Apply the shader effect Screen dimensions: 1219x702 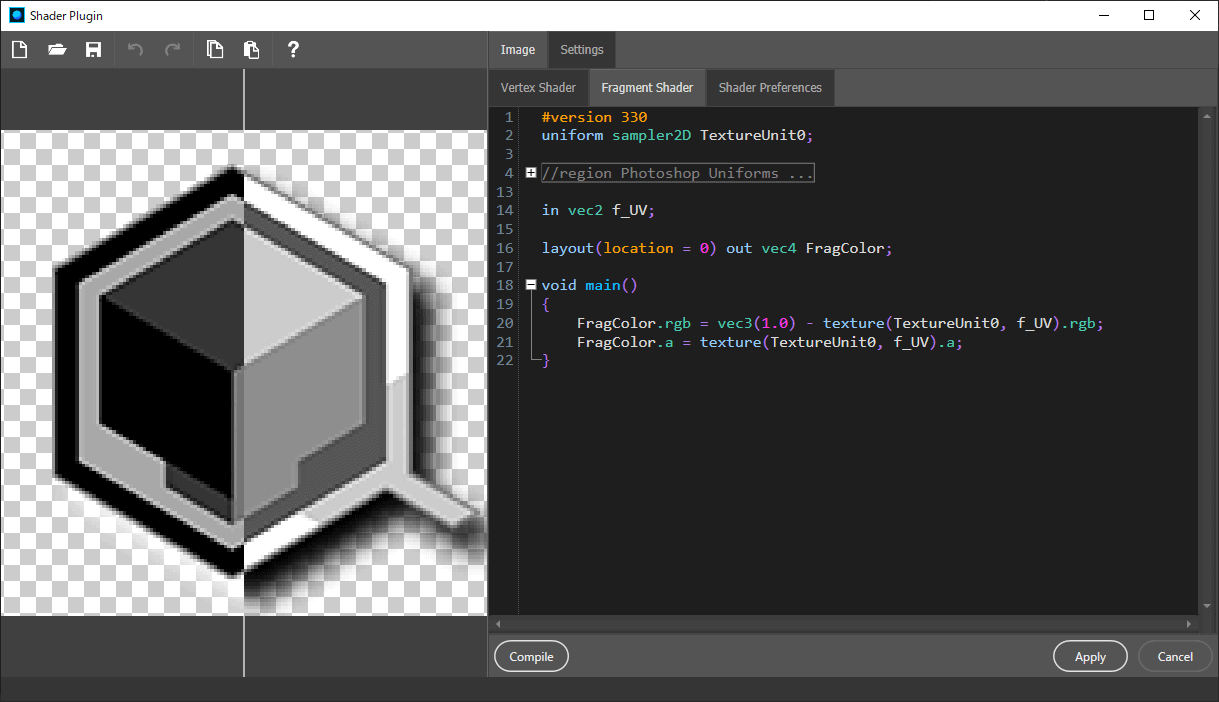pos(1090,657)
